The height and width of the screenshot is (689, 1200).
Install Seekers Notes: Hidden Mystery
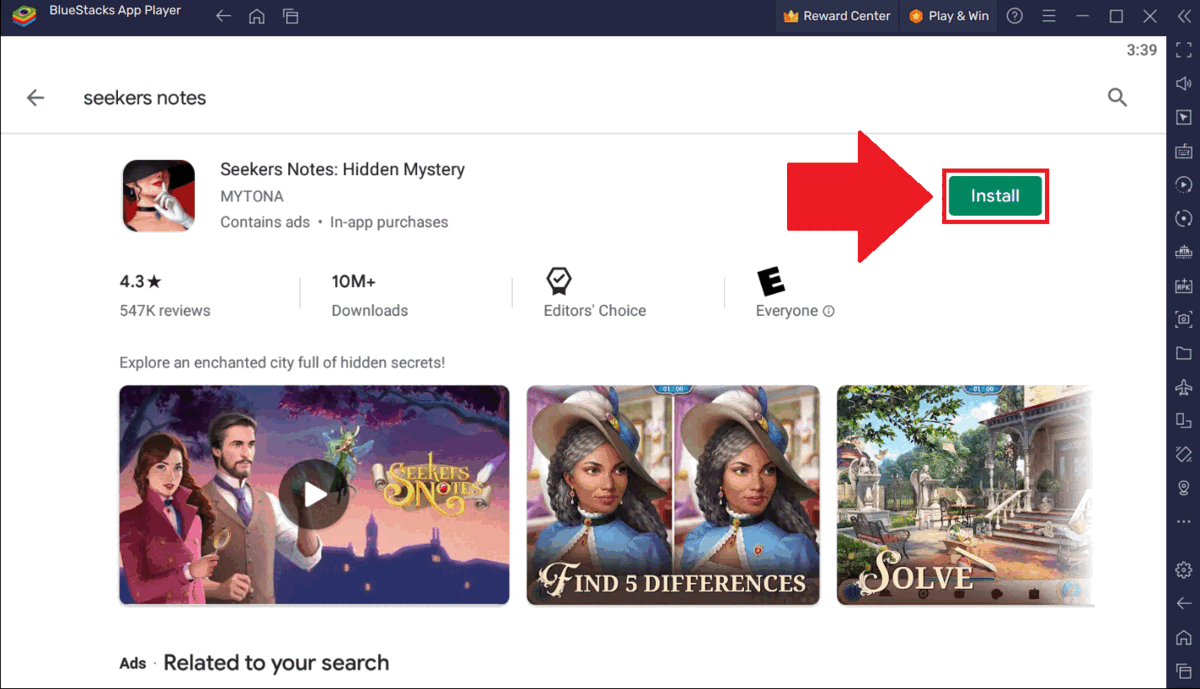tap(995, 196)
